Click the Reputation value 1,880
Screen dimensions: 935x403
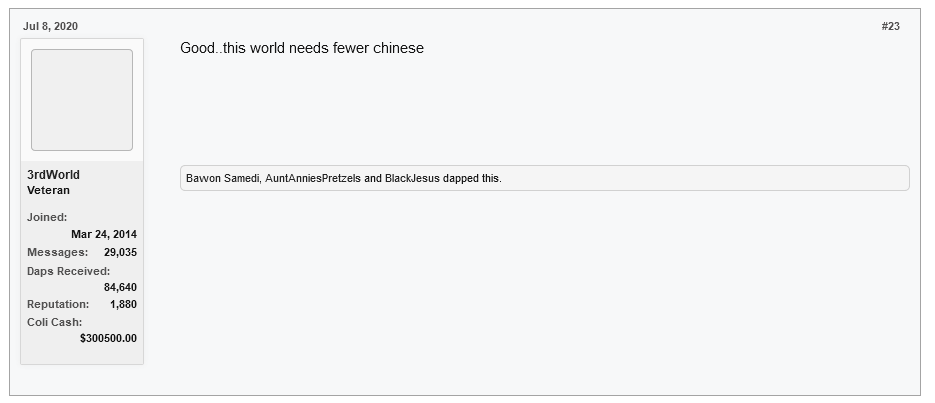123,304
